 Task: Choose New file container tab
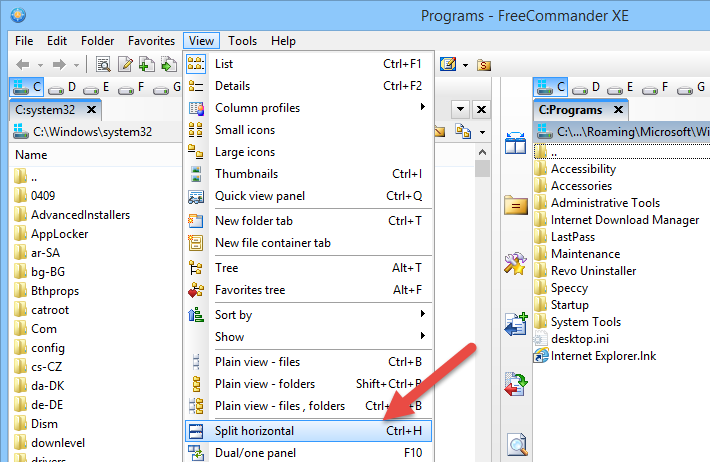point(308,243)
